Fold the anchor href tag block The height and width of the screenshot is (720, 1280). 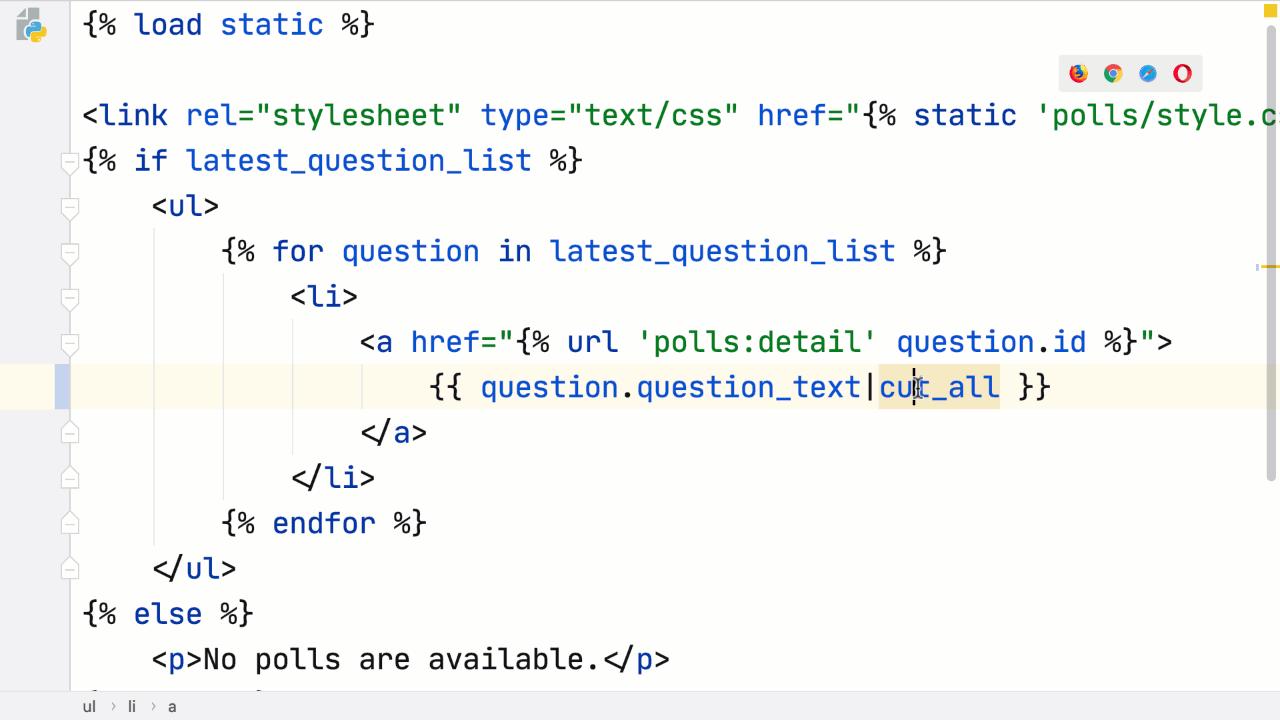point(69,345)
